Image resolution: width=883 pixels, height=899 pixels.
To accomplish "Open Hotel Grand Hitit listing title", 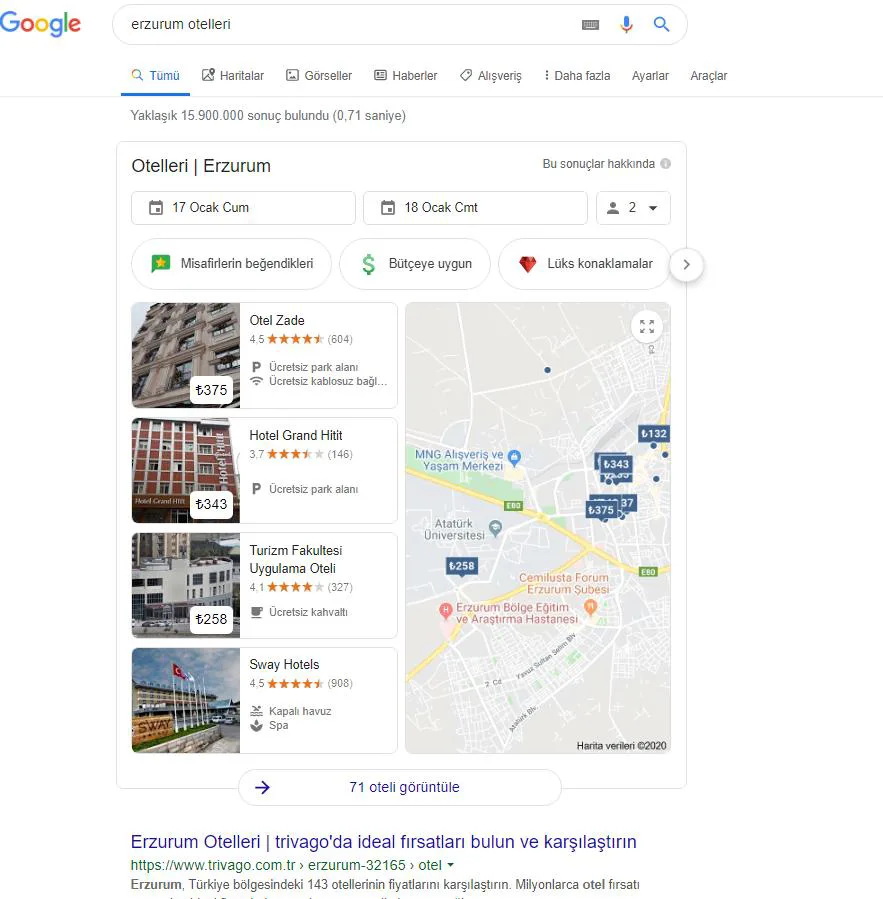I will coord(296,435).
